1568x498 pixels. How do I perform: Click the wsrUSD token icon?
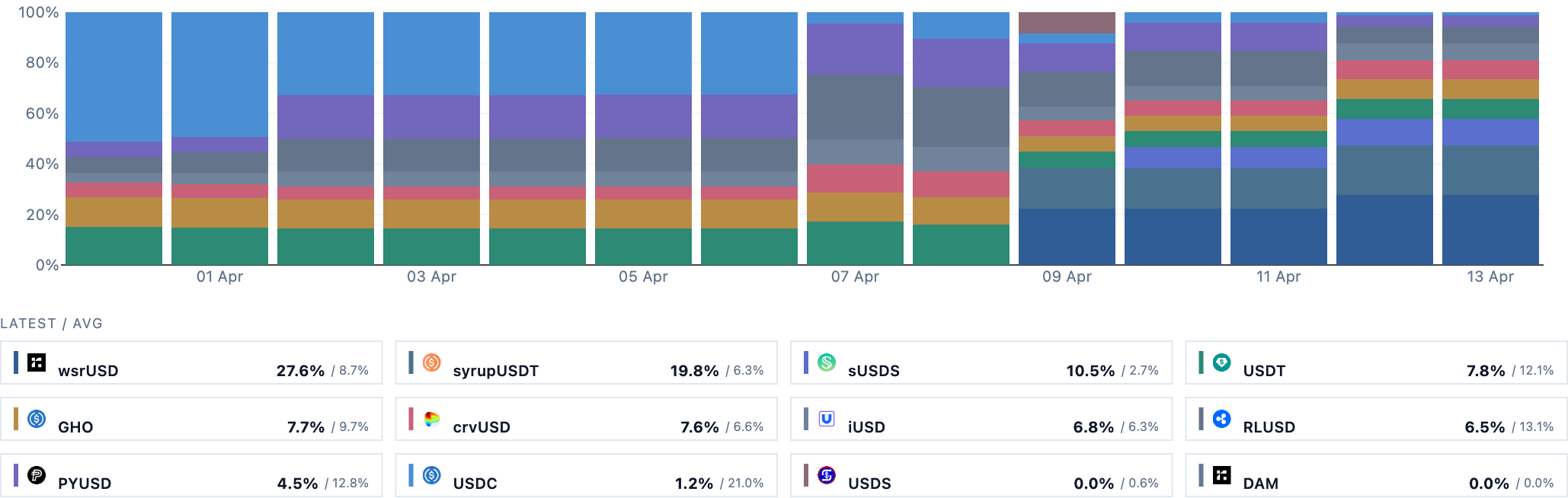37,362
